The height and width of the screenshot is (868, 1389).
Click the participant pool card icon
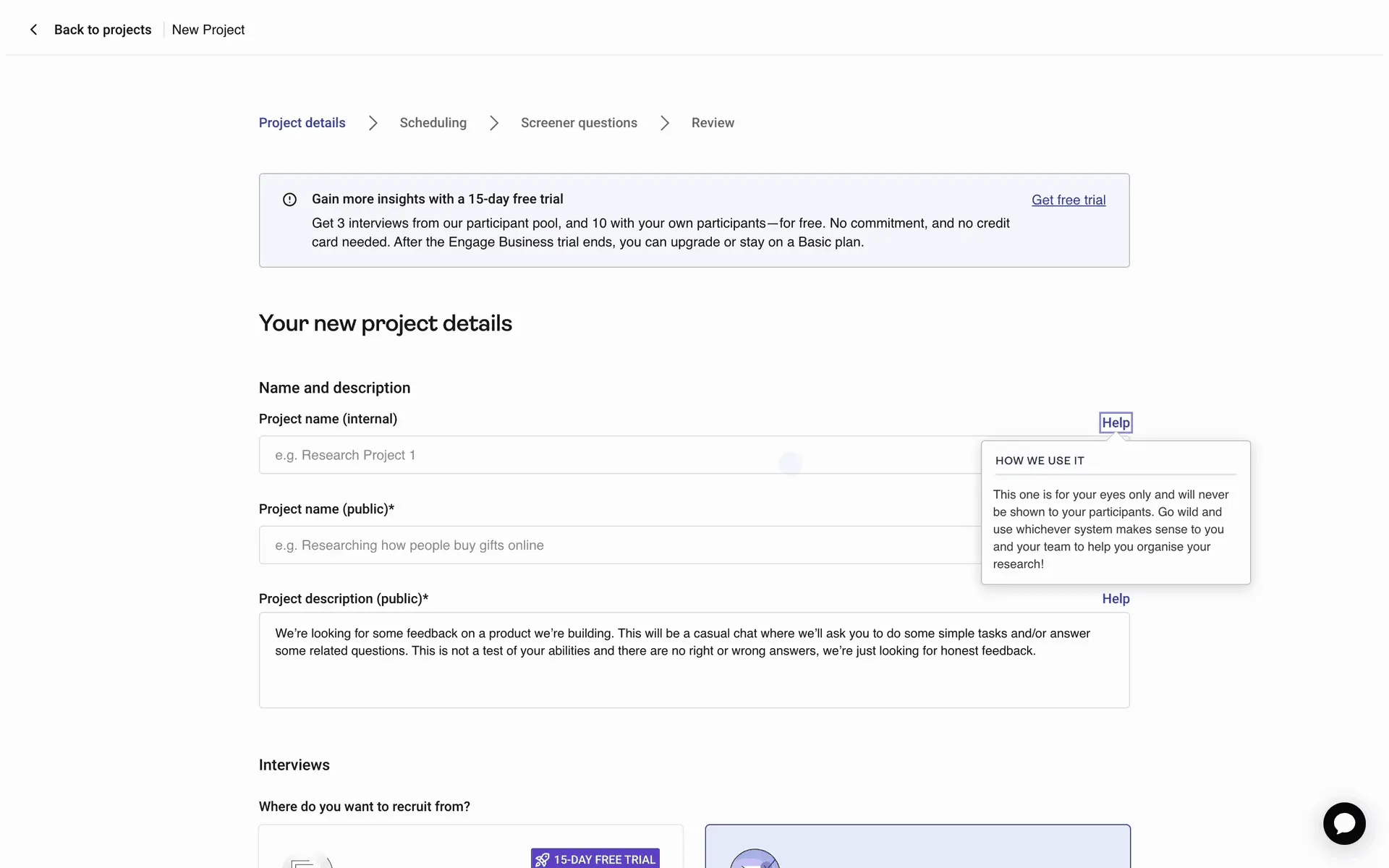(307, 861)
